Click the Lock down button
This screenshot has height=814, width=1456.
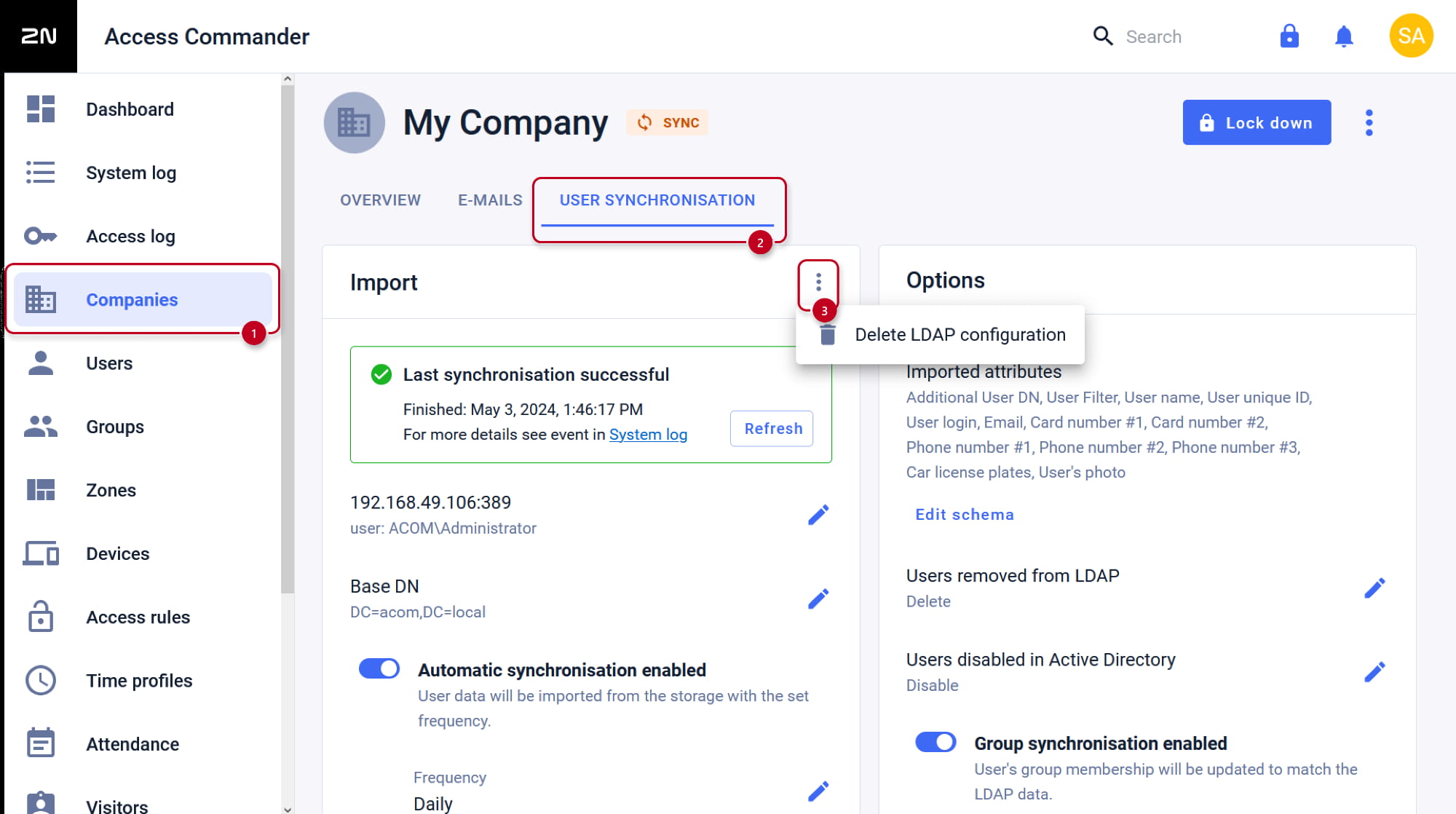coord(1257,122)
